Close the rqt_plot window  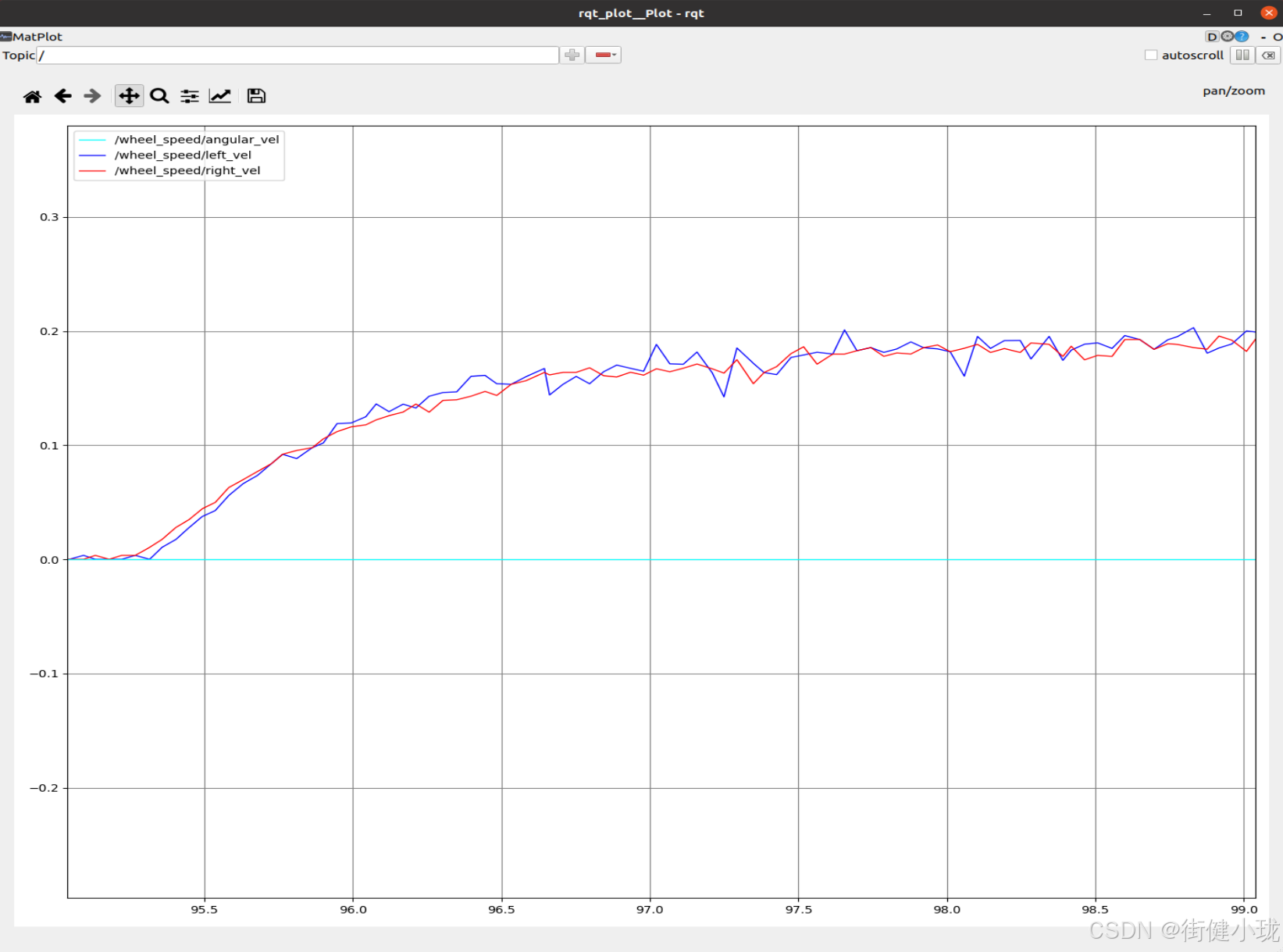(1269, 13)
